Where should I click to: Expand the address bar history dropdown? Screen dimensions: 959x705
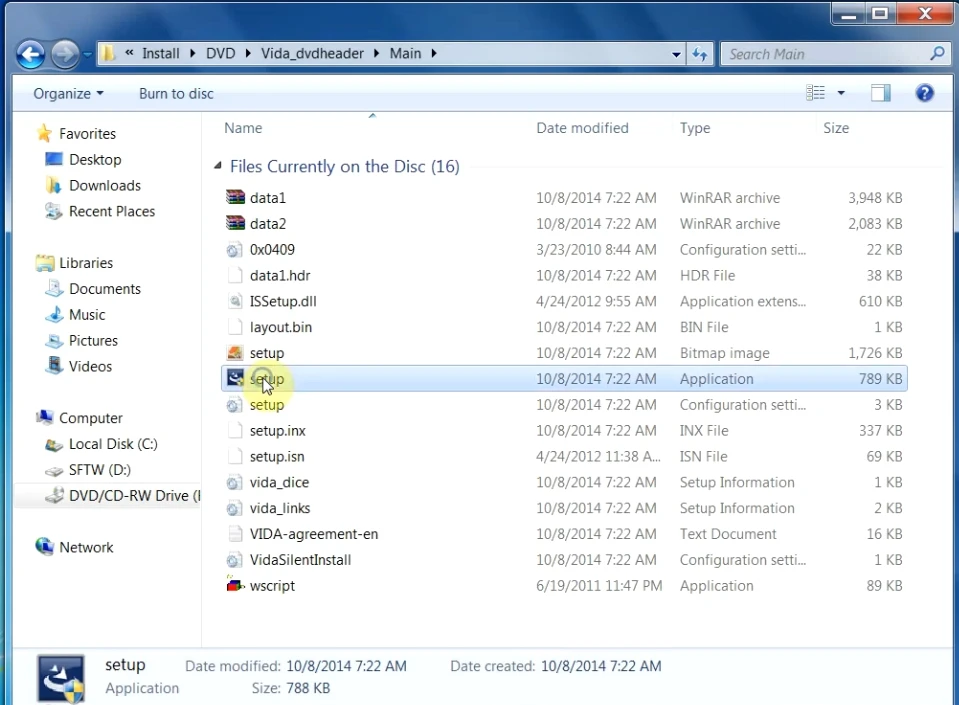[x=676, y=54]
